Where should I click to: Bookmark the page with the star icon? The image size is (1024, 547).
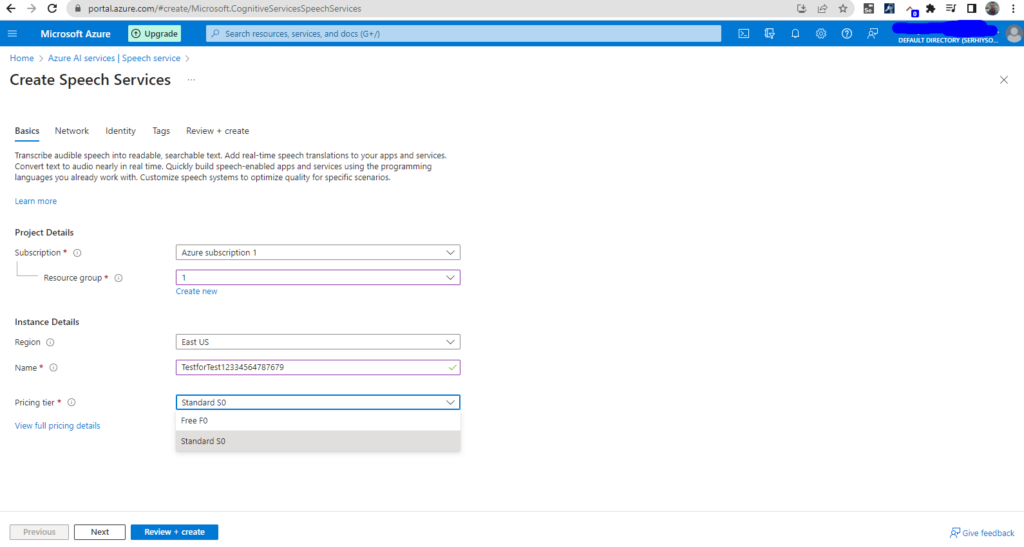tap(843, 8)
